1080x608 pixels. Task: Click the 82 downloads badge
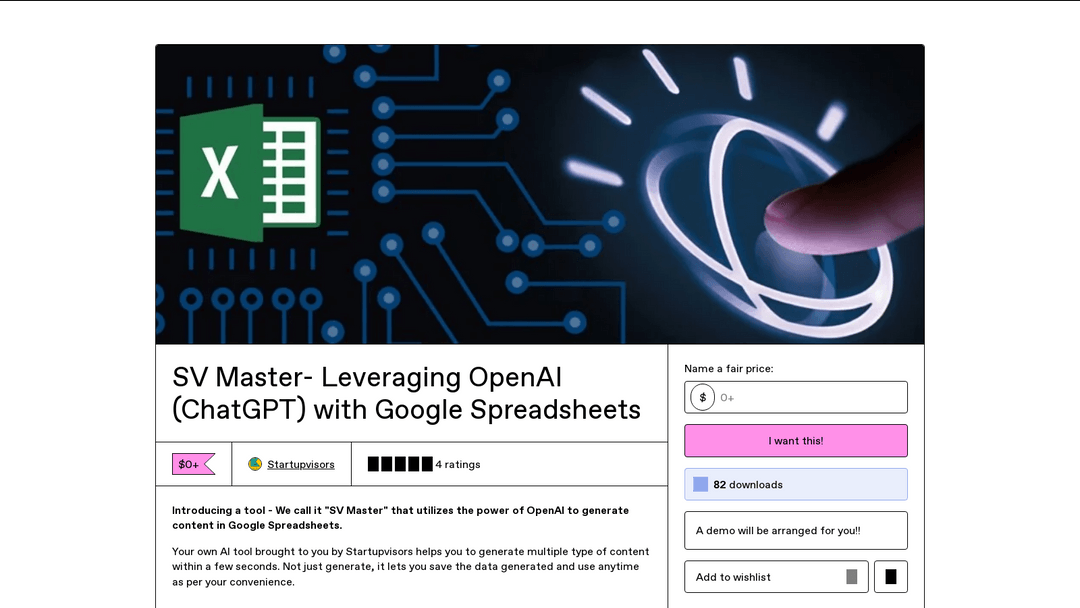point(796,484)
